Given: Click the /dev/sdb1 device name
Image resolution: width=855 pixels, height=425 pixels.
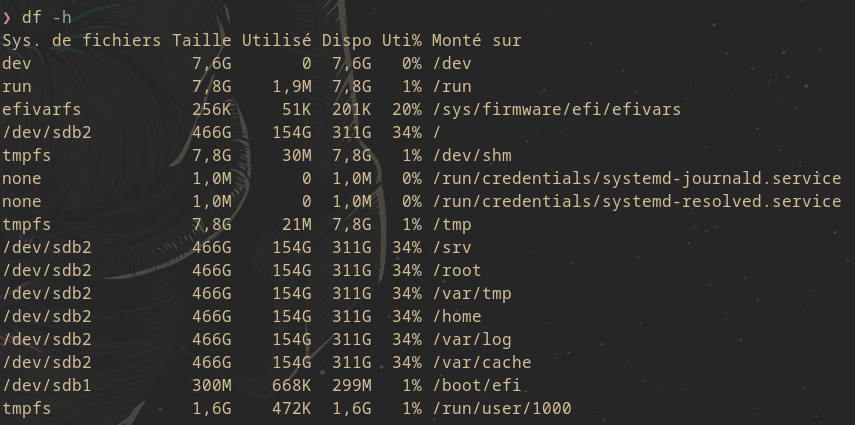Looking at the screenshot, I should (x=47, y=386).
